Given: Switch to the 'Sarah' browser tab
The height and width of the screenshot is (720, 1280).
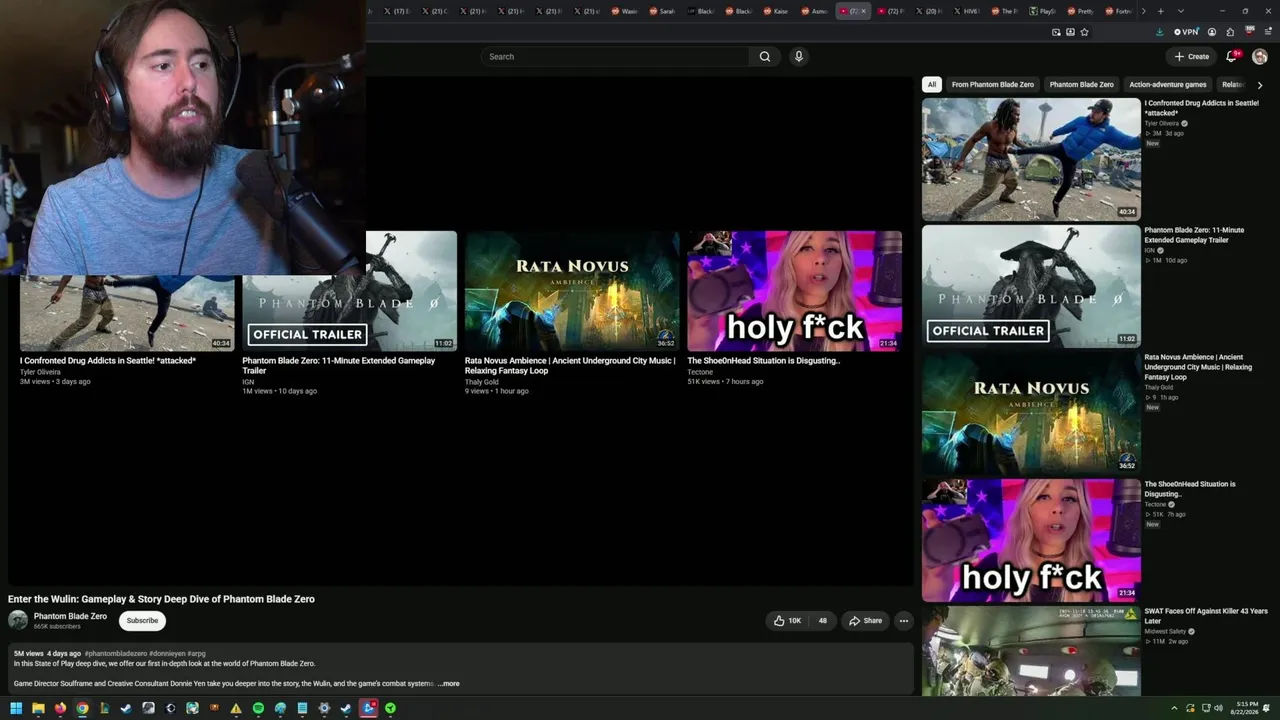Looking at the screenshot, I should [663, 11].
